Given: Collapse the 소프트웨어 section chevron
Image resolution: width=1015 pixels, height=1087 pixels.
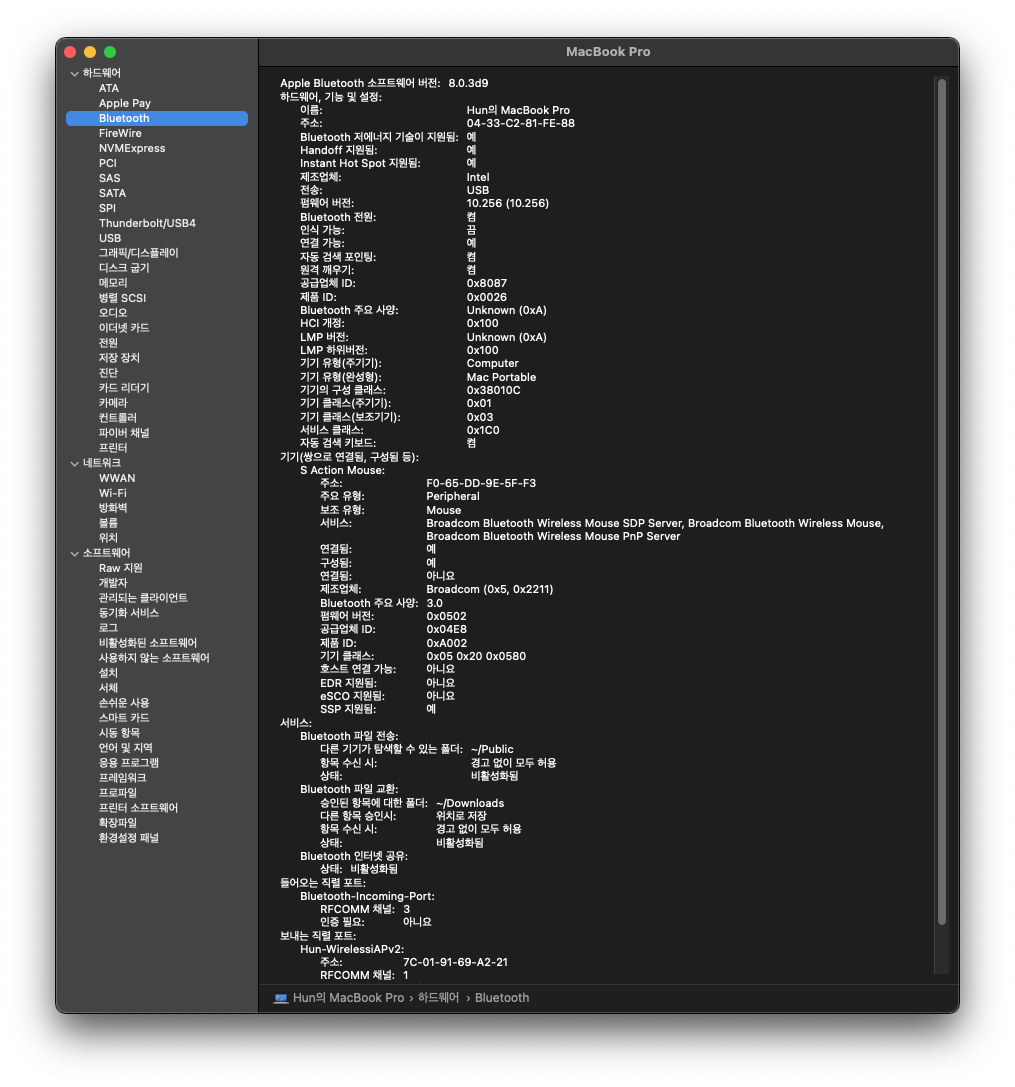Looking at the screenshot, I should pyautogui.click(x=74, y=553).
